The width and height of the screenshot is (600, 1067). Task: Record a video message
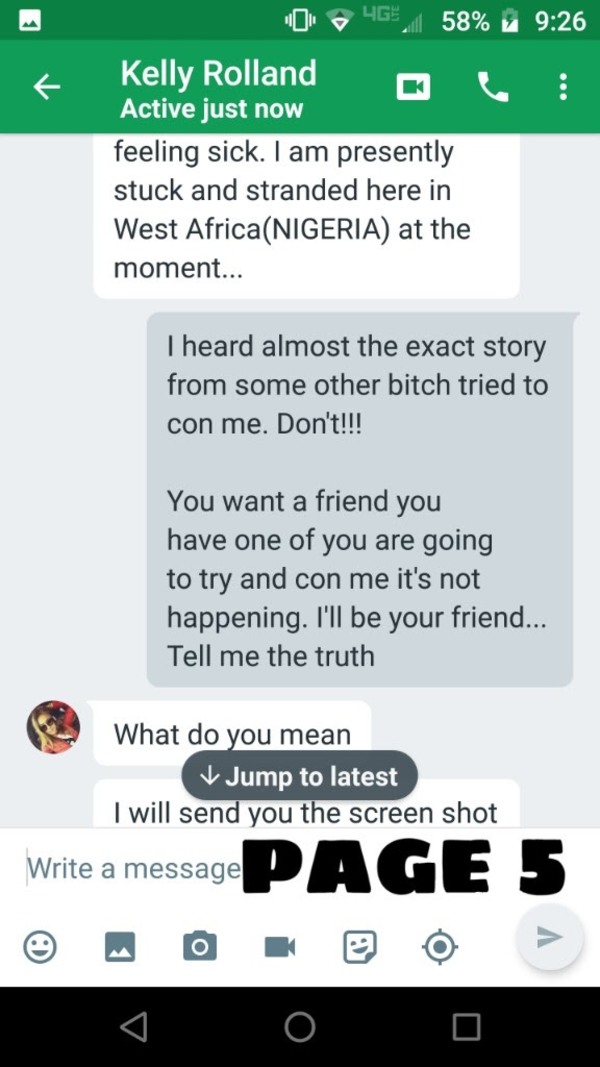pyautogui.click(x=279, y=946)
